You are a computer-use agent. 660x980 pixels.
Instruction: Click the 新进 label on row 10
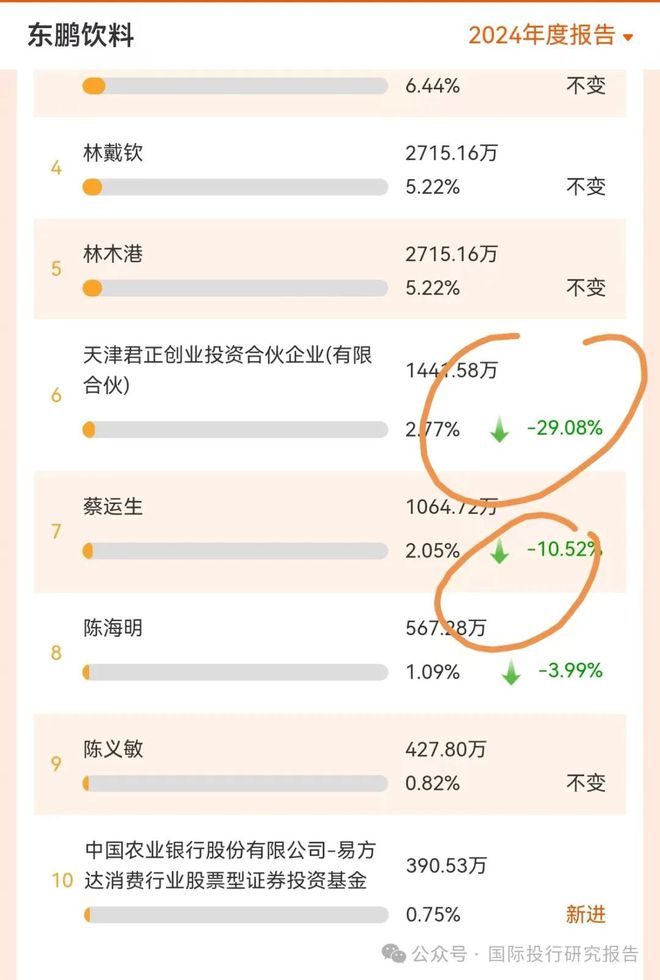586,914
